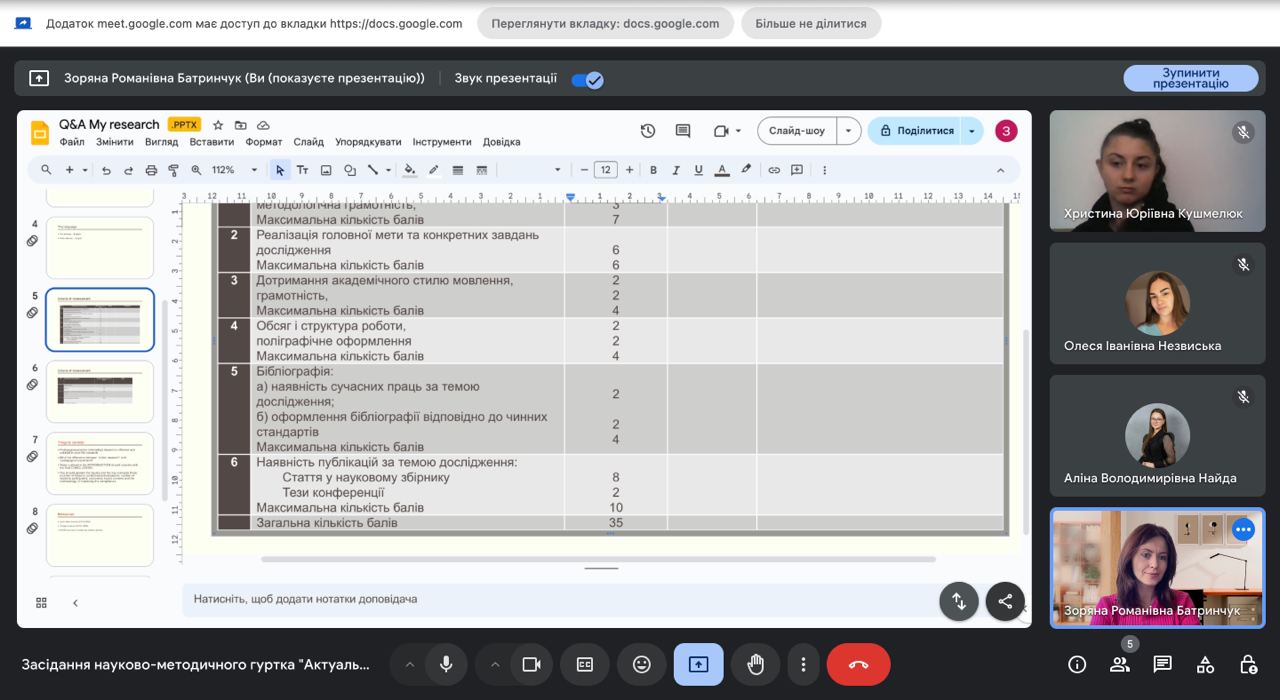This screenshot has width=1280, height=700.
Task: Click Зупинити презентацію button
Action: tap(1190, 78)
